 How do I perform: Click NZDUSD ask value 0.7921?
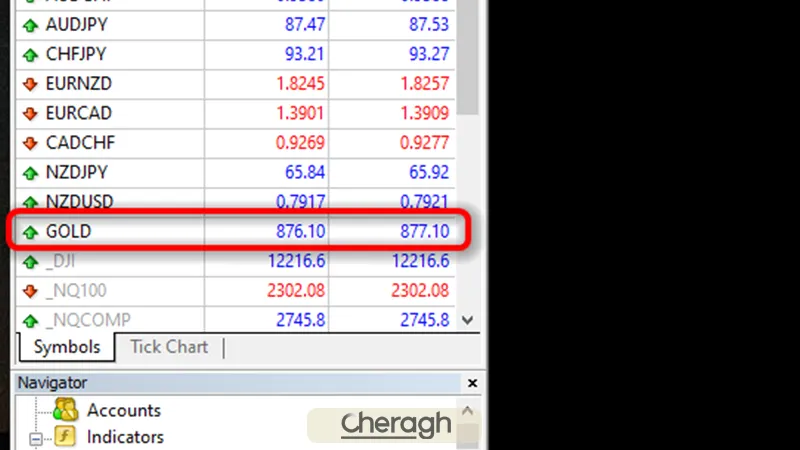tap(424, 202)
